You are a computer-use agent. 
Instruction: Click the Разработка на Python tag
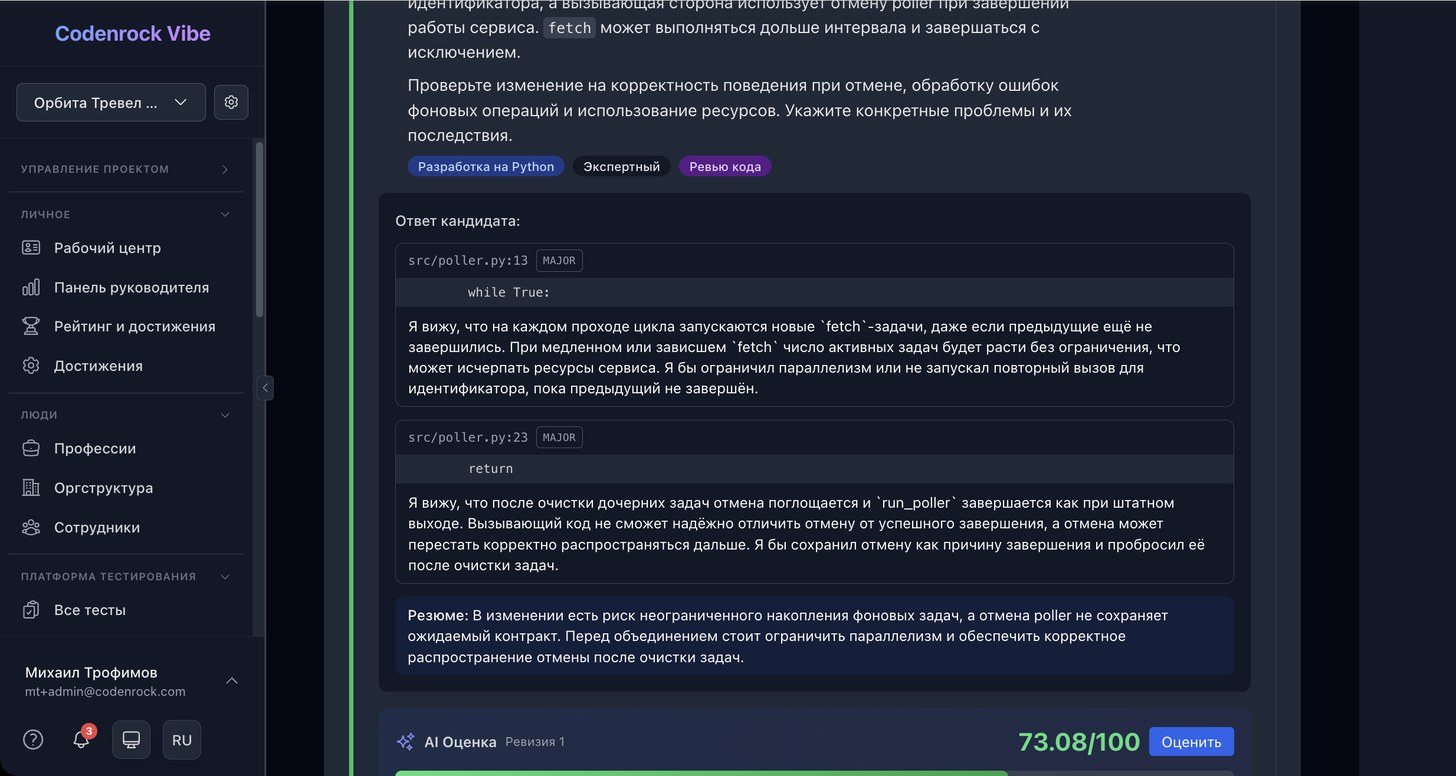(486, 167)
